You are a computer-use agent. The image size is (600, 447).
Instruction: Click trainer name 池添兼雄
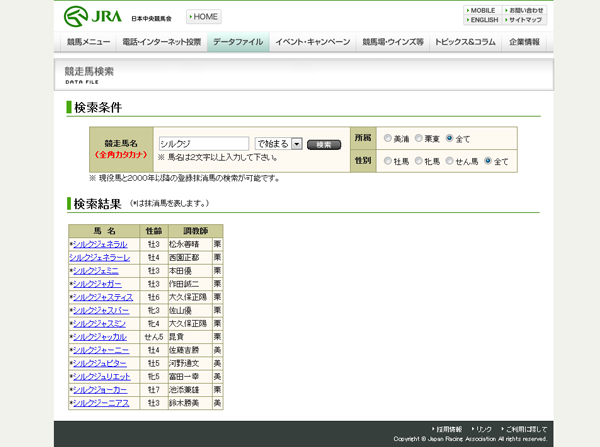[184, 390]
